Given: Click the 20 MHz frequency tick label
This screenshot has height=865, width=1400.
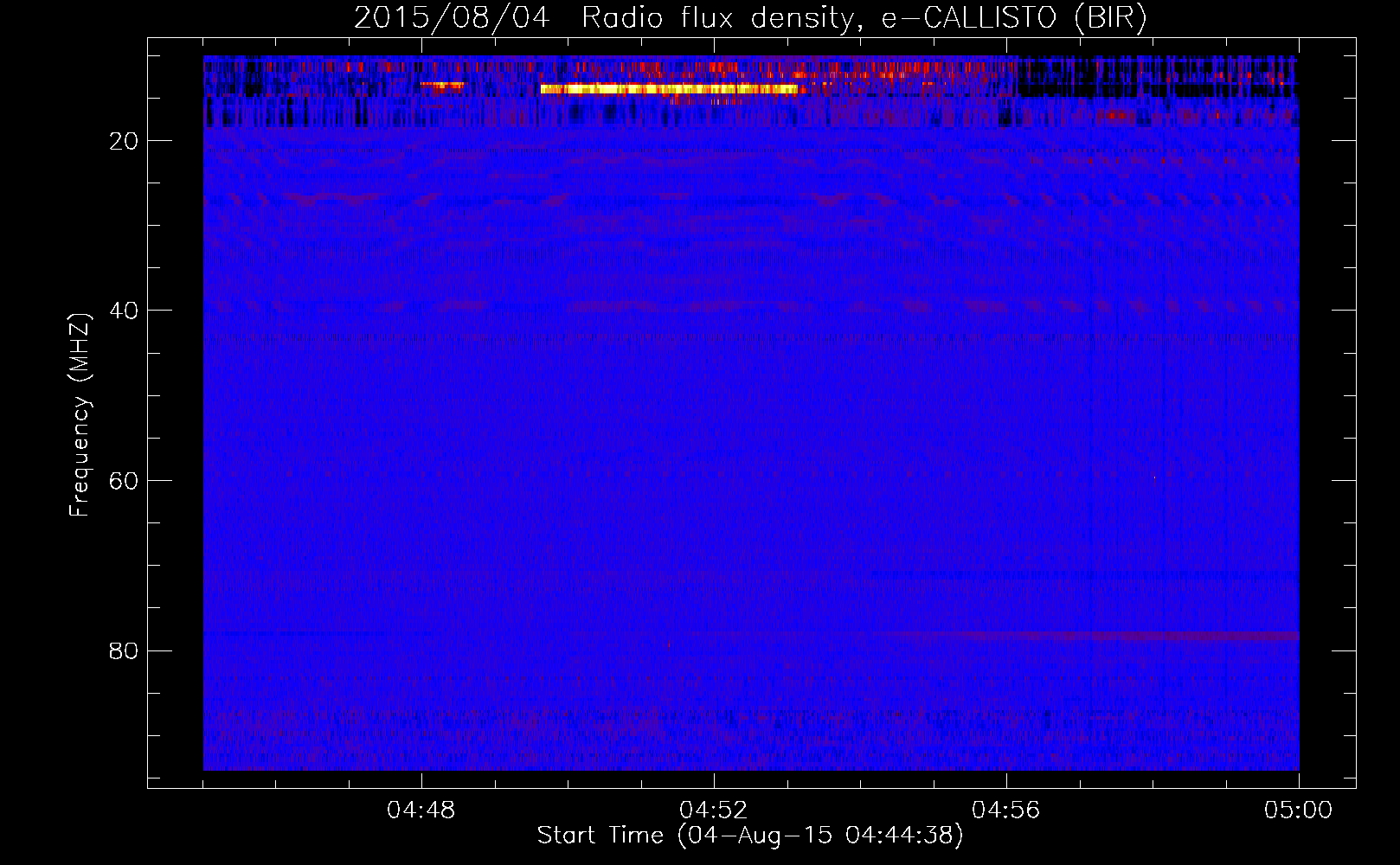Looking at the screenshot, I should tap(124, 141).
